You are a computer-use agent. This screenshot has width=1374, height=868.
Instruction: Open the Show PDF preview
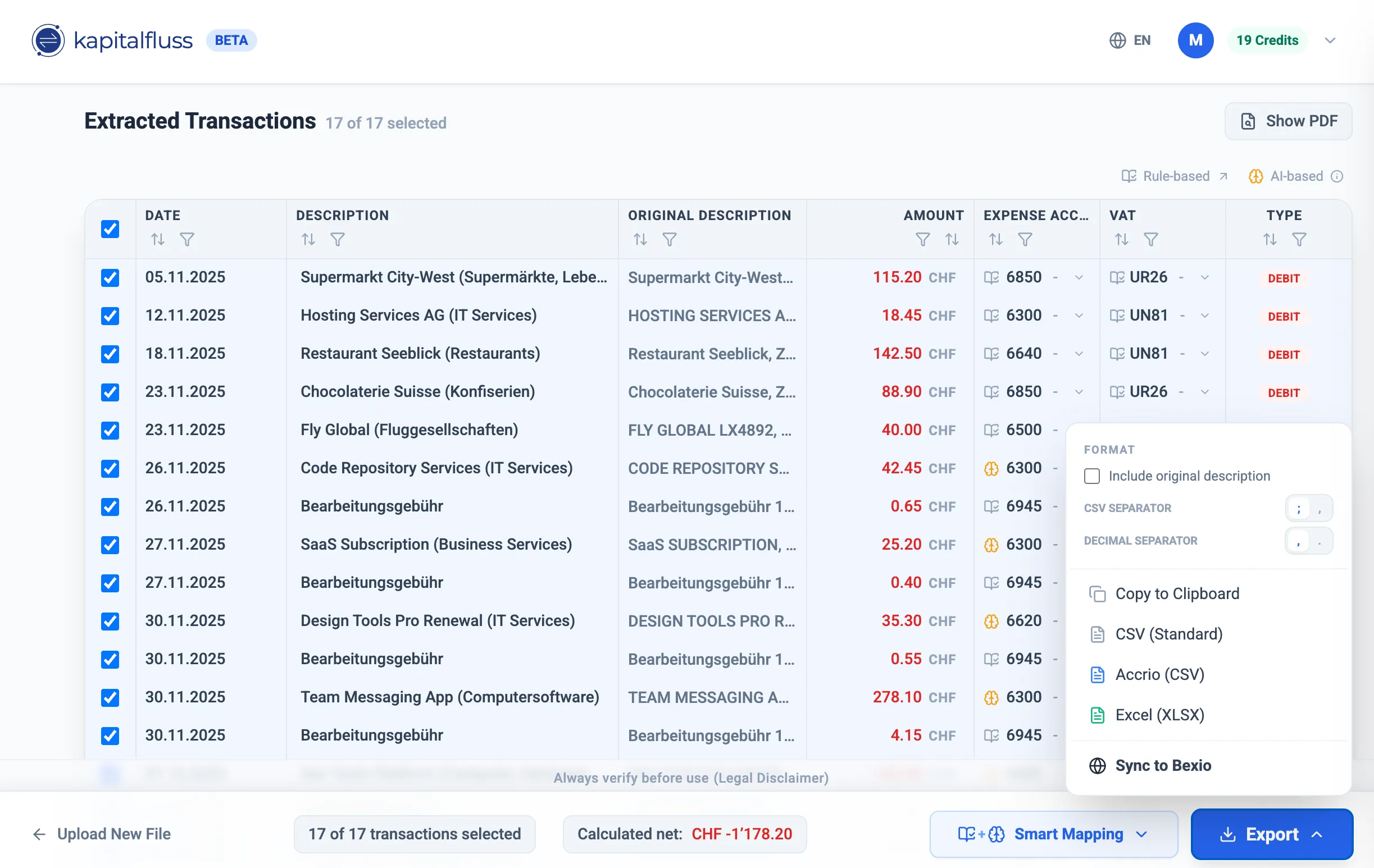(x=1288, y=121)
